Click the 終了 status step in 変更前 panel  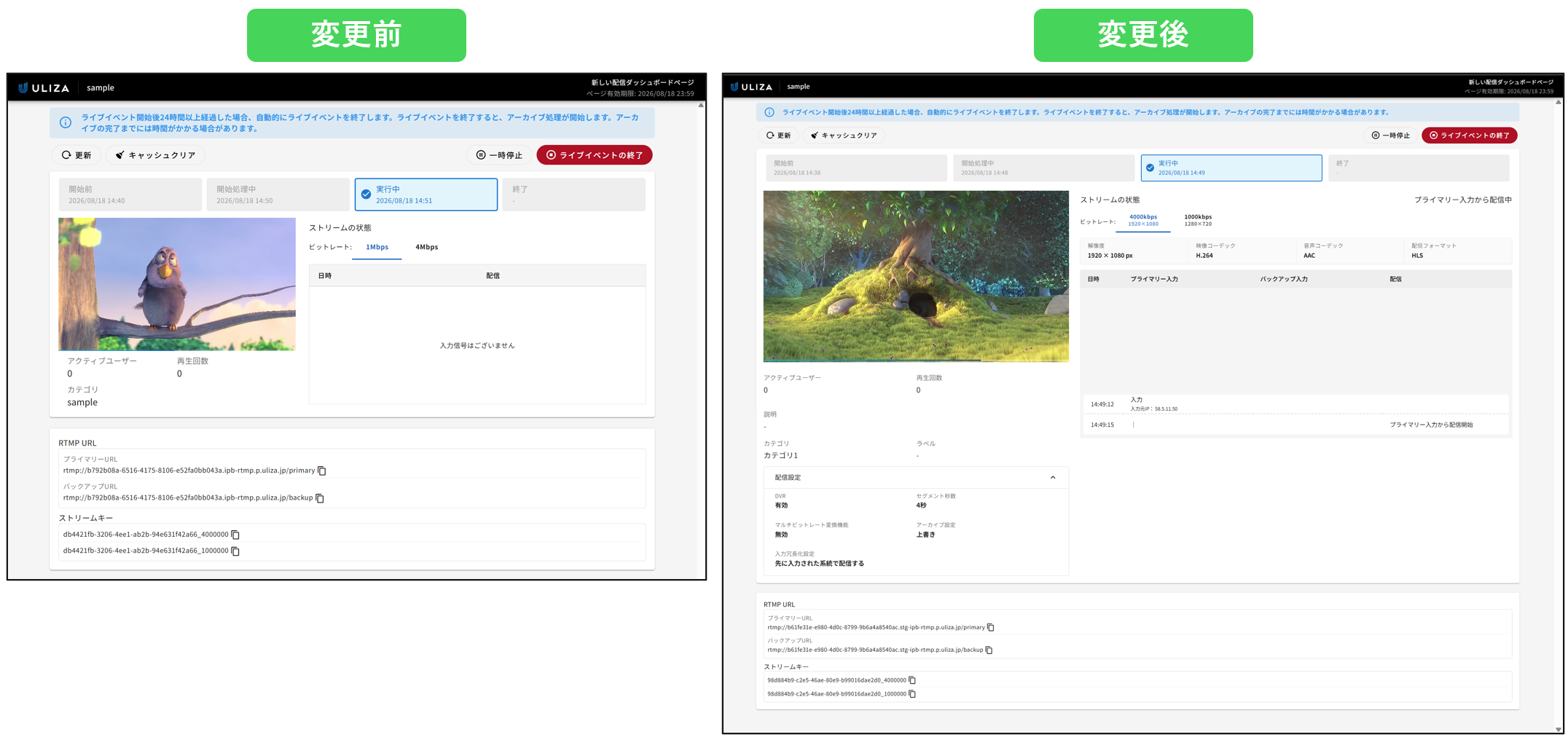[574, 194]
